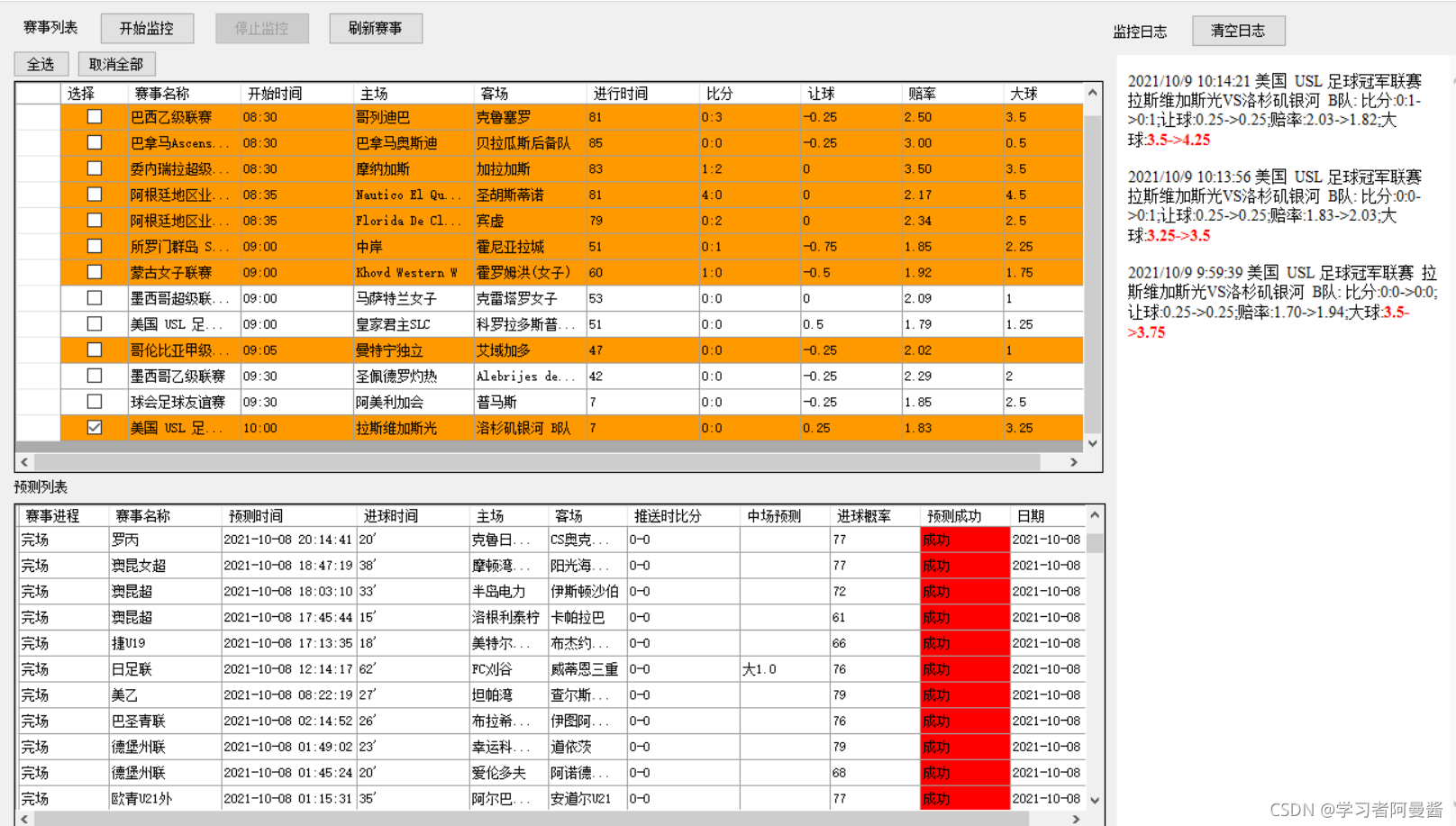Click the 比分 column header
The height and width of the screenshot is (826, 1456).
pyautogui.click(x=750, y=94)
